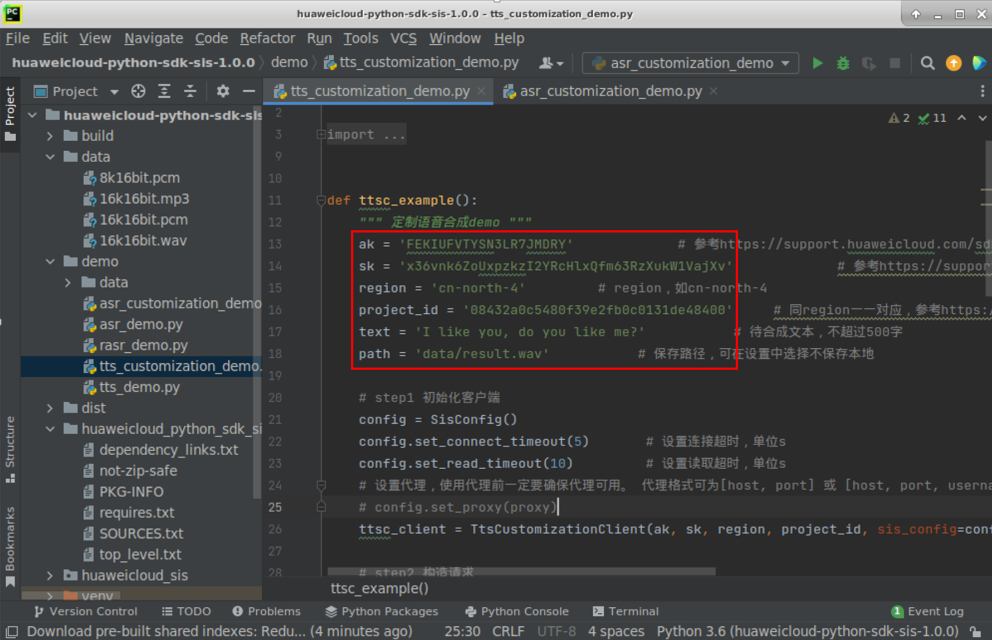Open the Tools menu
This screenshot has width=992, height=640.
(361, 39)
